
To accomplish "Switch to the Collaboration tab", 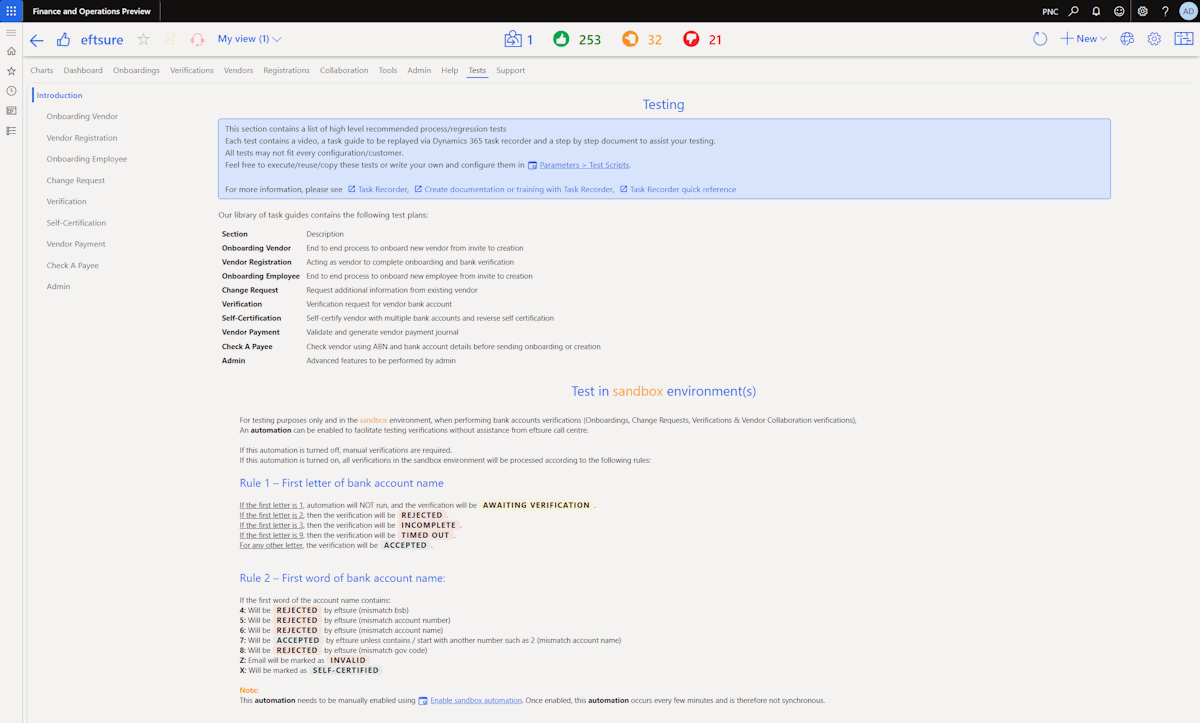I will (x=344, y=71).
